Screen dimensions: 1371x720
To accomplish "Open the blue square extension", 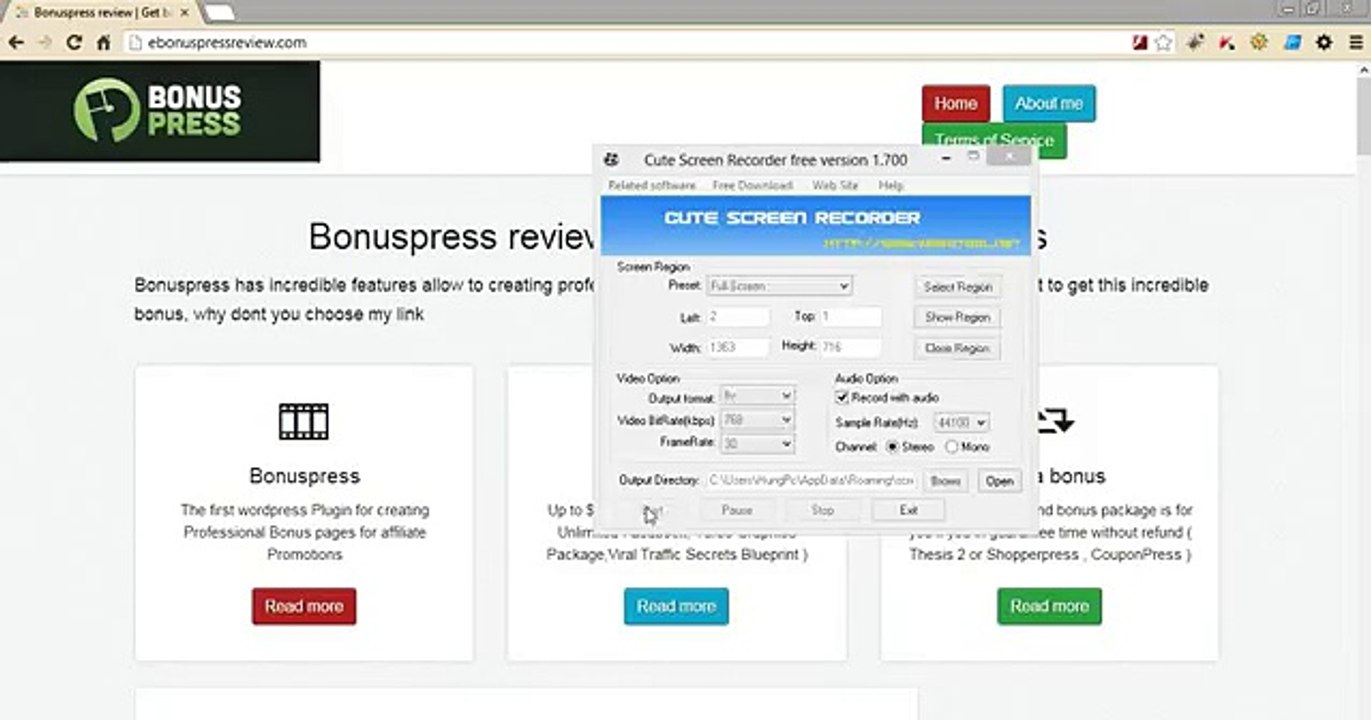I will 1292,43.
